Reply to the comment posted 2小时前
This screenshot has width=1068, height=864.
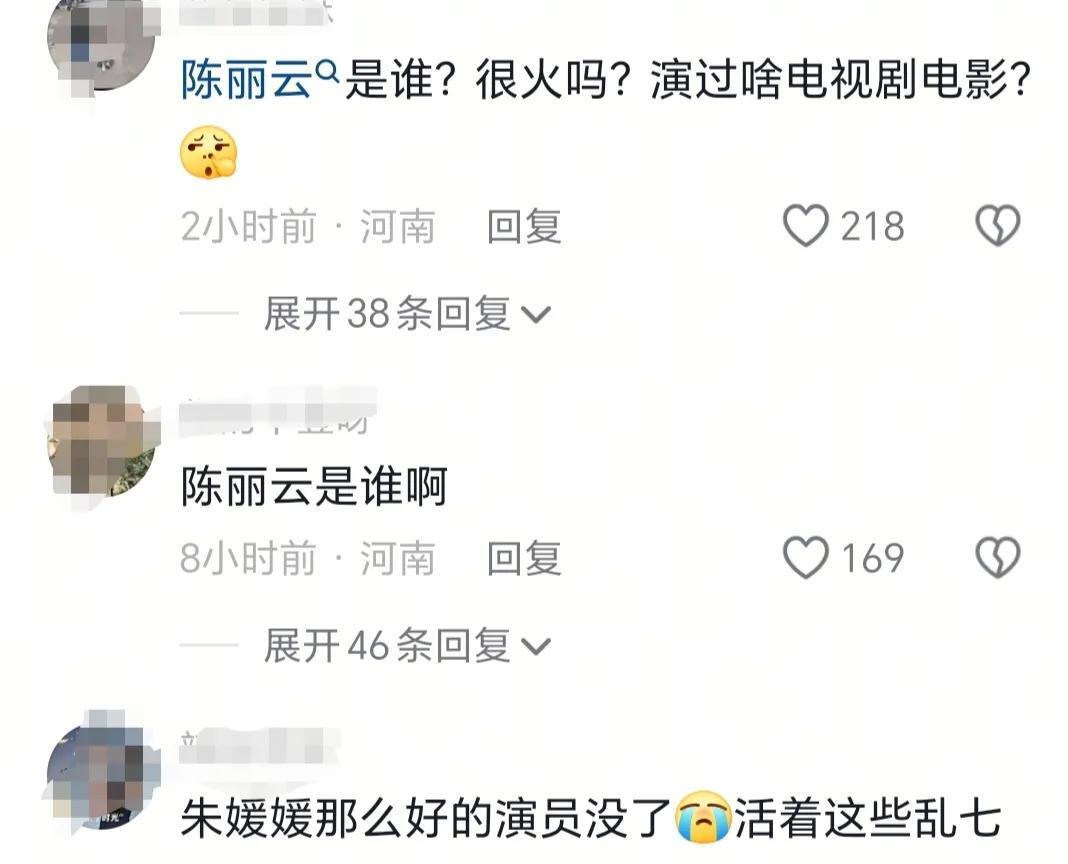point(524,226)
